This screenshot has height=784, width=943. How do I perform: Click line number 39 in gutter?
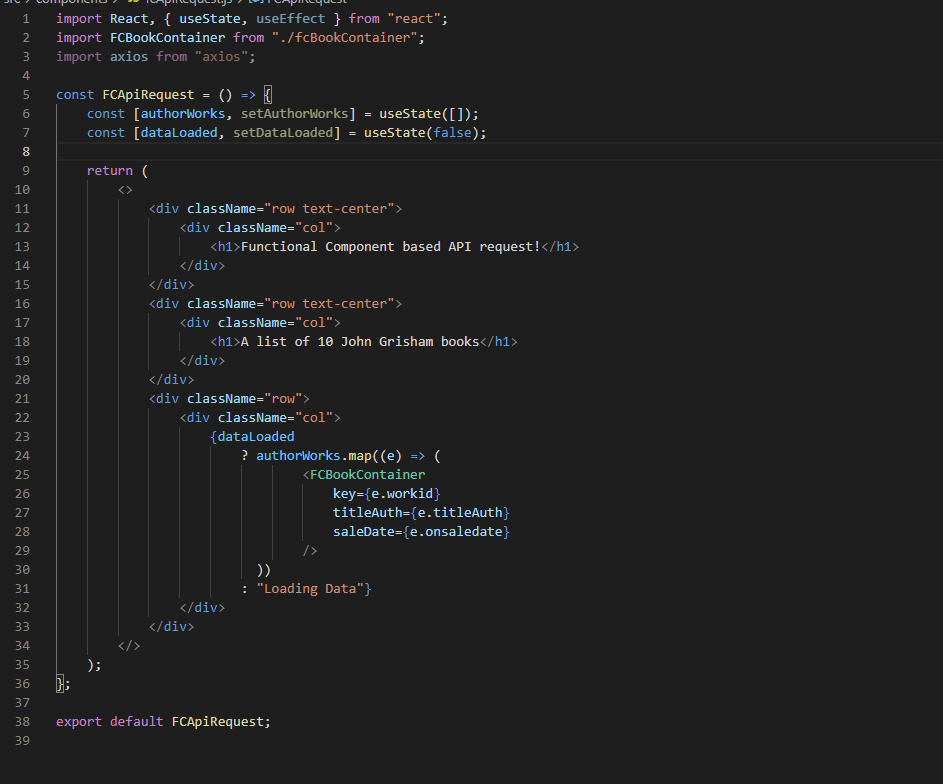click(22, 741)
